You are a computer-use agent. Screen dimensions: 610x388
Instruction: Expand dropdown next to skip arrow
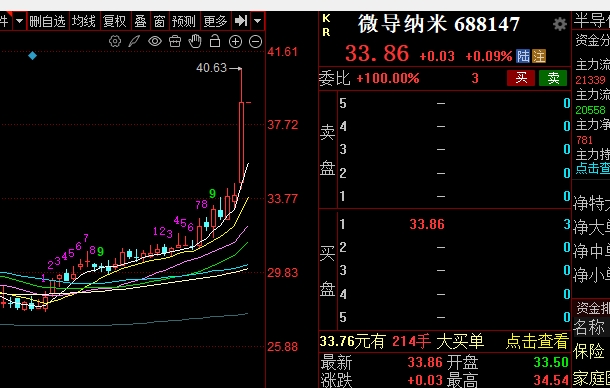click(258, 21)
